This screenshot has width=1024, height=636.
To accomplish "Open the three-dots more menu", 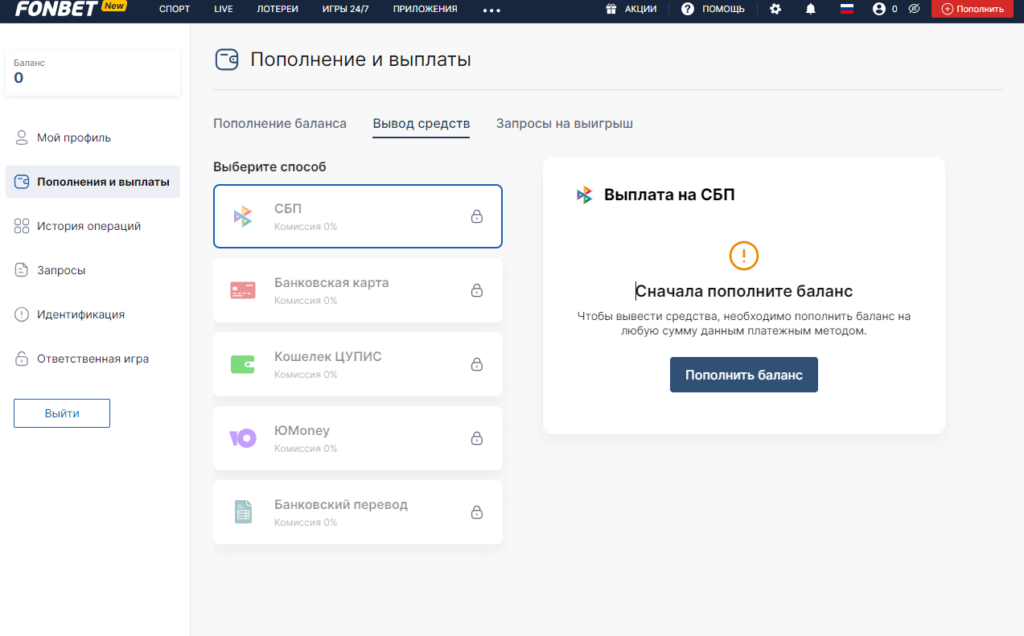I will pyautogui.click(x=491, y=10).
